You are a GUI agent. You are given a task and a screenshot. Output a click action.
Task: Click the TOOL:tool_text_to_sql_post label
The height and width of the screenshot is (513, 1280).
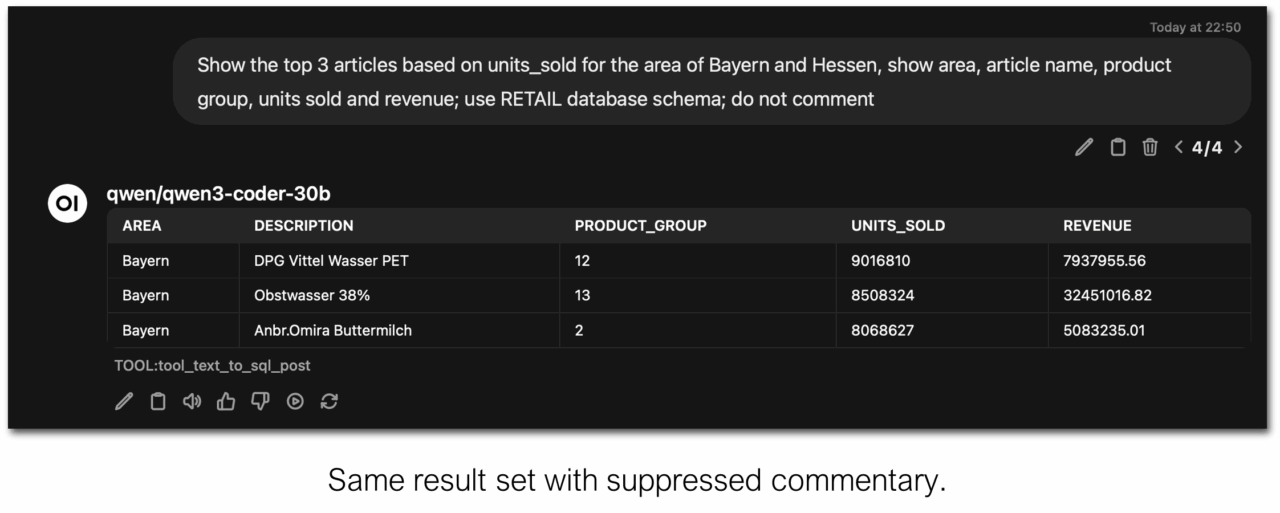212,366
